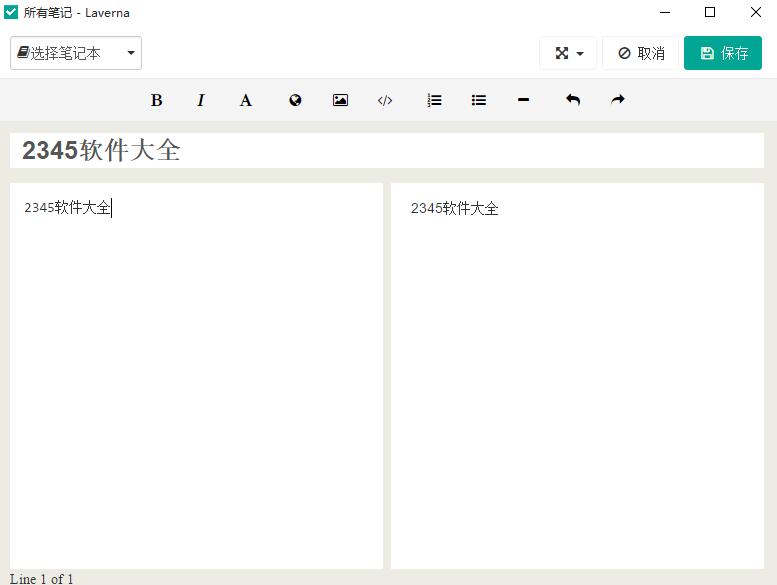Insert a heading using the A icon
The width and height of the screenshot is (777, 585).
pos(245,100)
